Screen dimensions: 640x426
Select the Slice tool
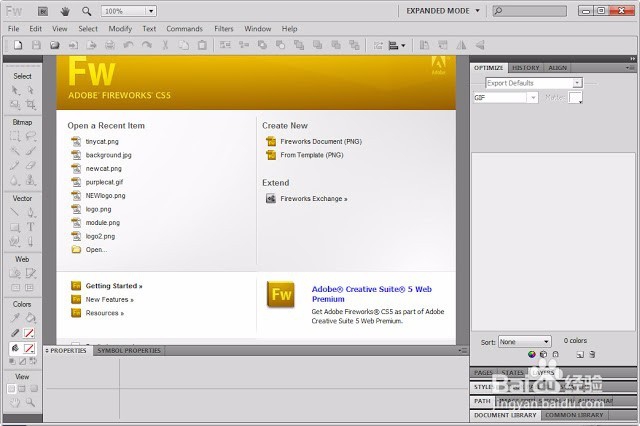coord(31,273)
